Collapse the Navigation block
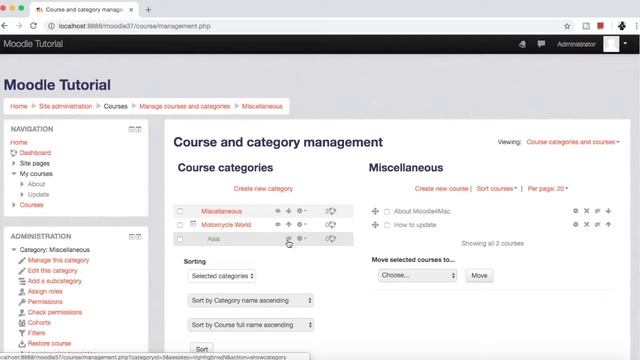This screenshot has width=640, height=360. (x=131, y=129)
